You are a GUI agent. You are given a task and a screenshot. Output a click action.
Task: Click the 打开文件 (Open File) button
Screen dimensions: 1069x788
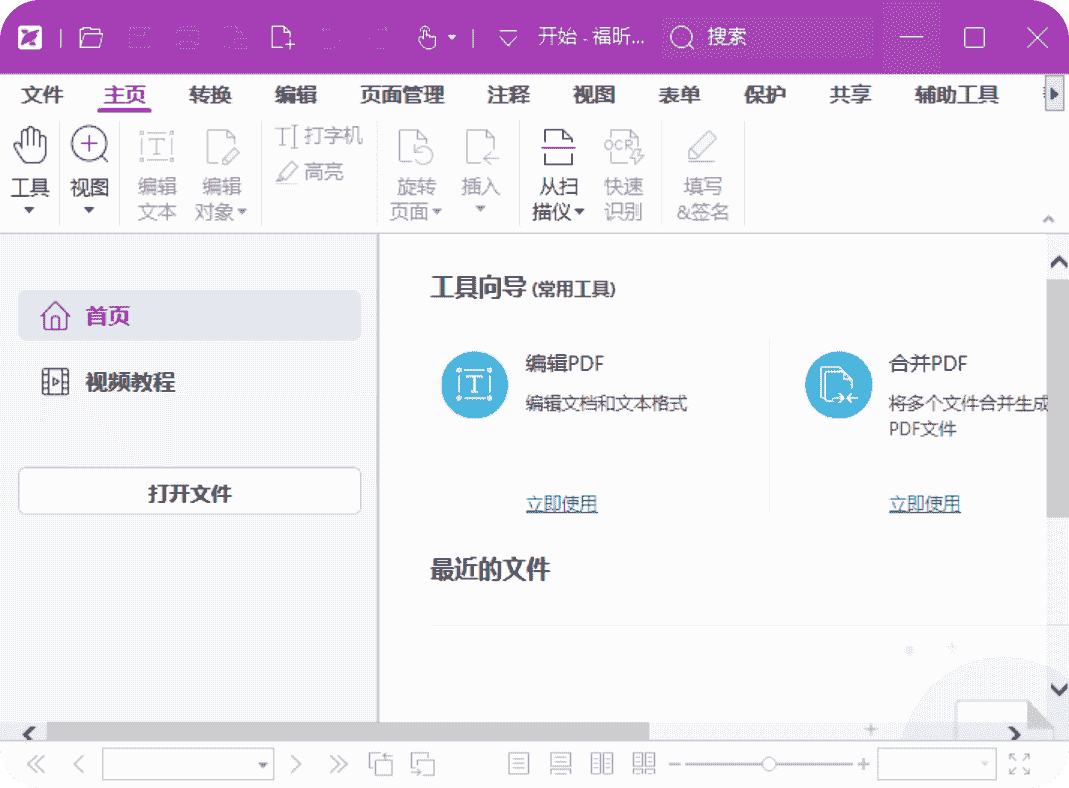point(189,492)
